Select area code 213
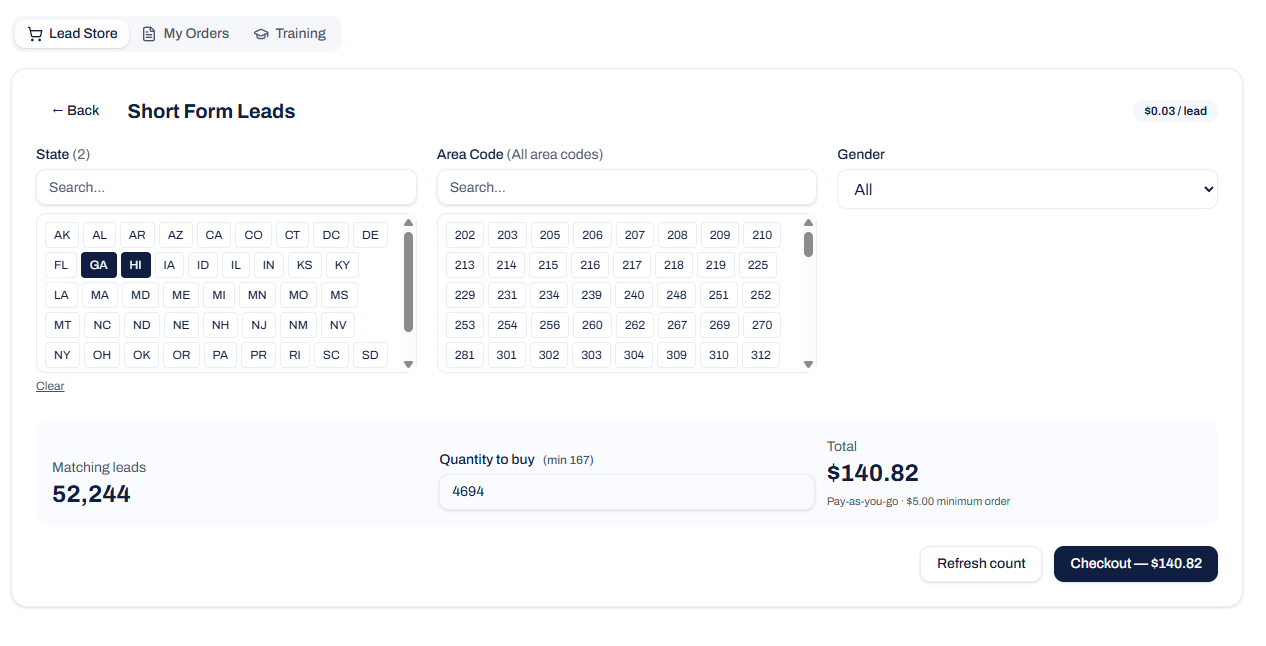 click(x=464, y=265)
